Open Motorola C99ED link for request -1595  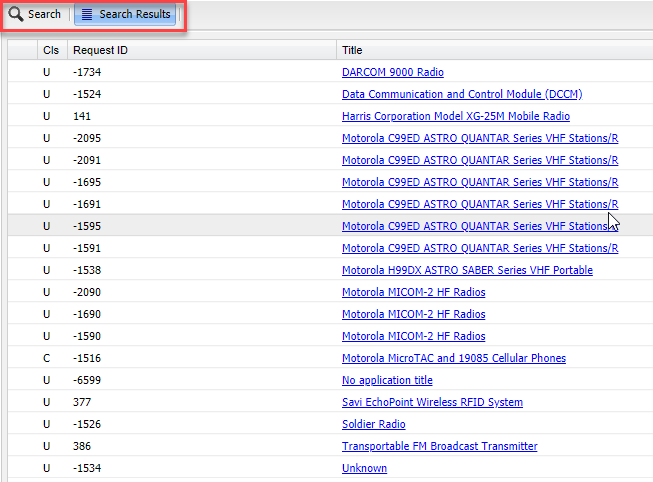(x=480, y=226)
